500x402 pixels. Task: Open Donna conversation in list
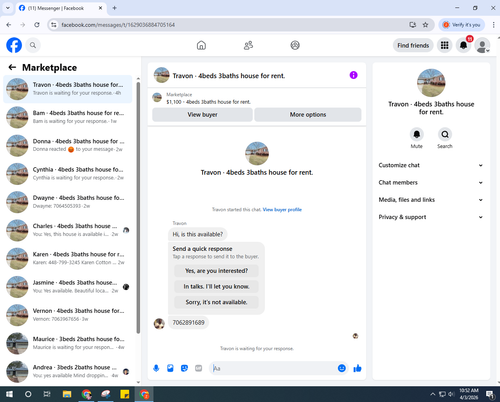click(x=68, y=145)
